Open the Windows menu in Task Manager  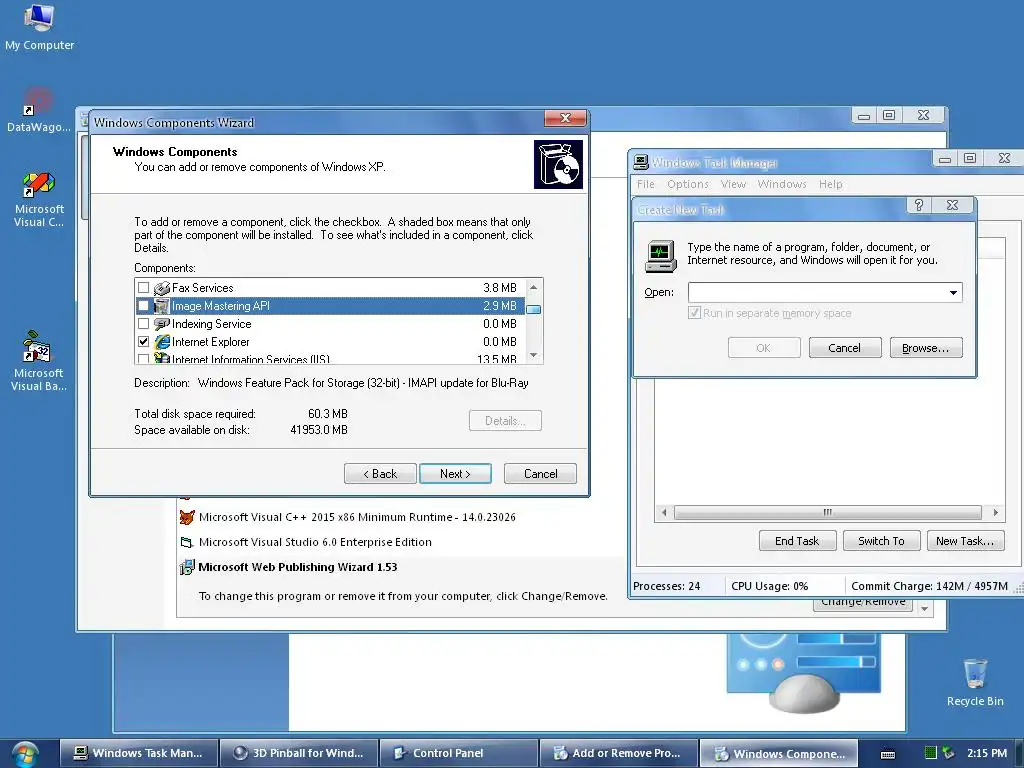tap(782, 184)
